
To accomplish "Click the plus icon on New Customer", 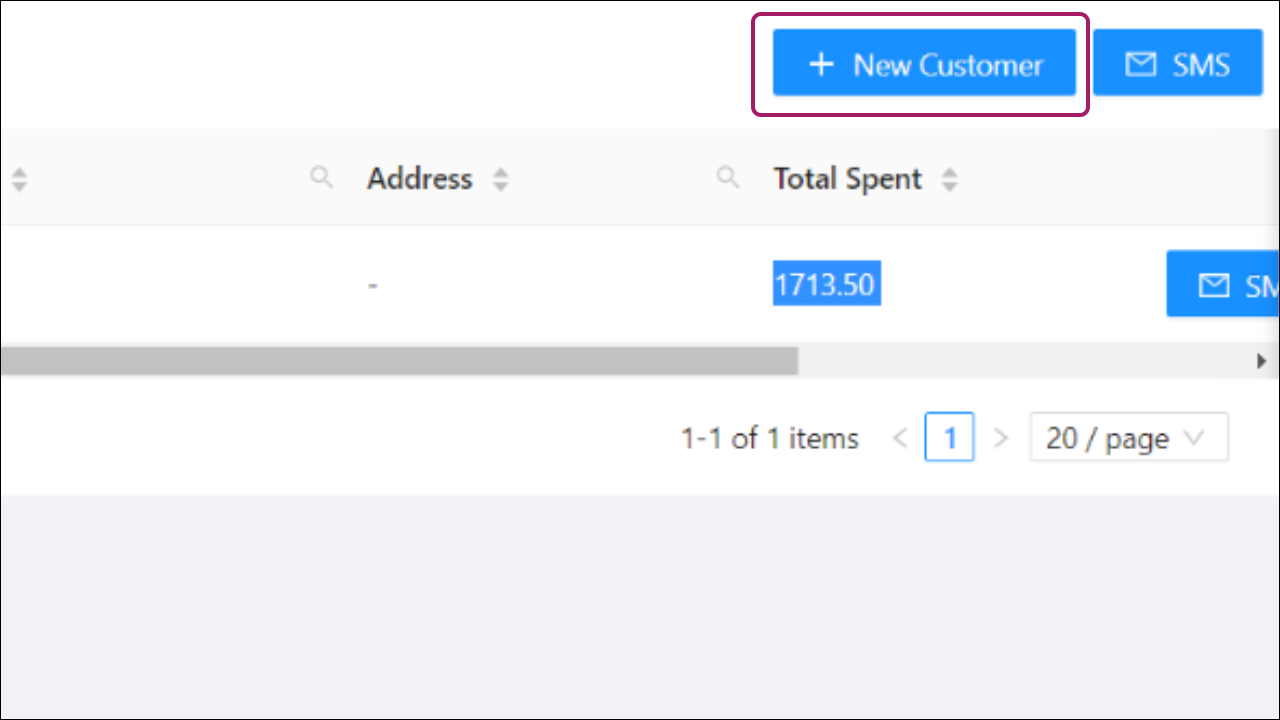I will click(x=821, y=65).
